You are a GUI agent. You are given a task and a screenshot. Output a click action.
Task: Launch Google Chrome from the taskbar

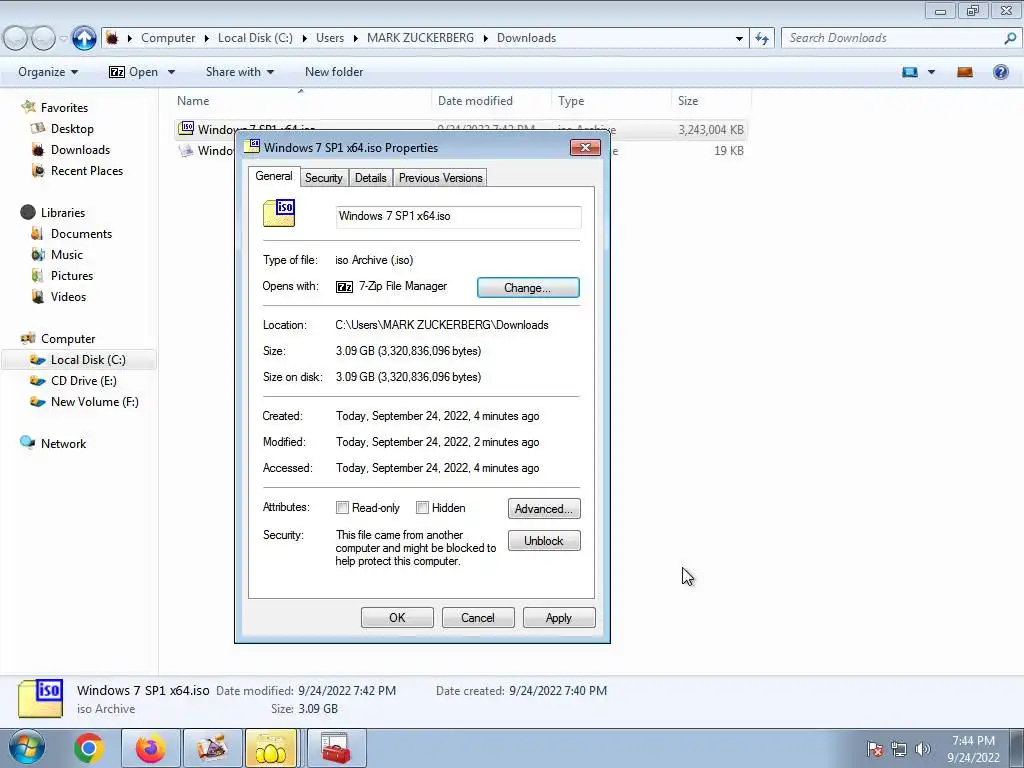[x=89, y=748]
